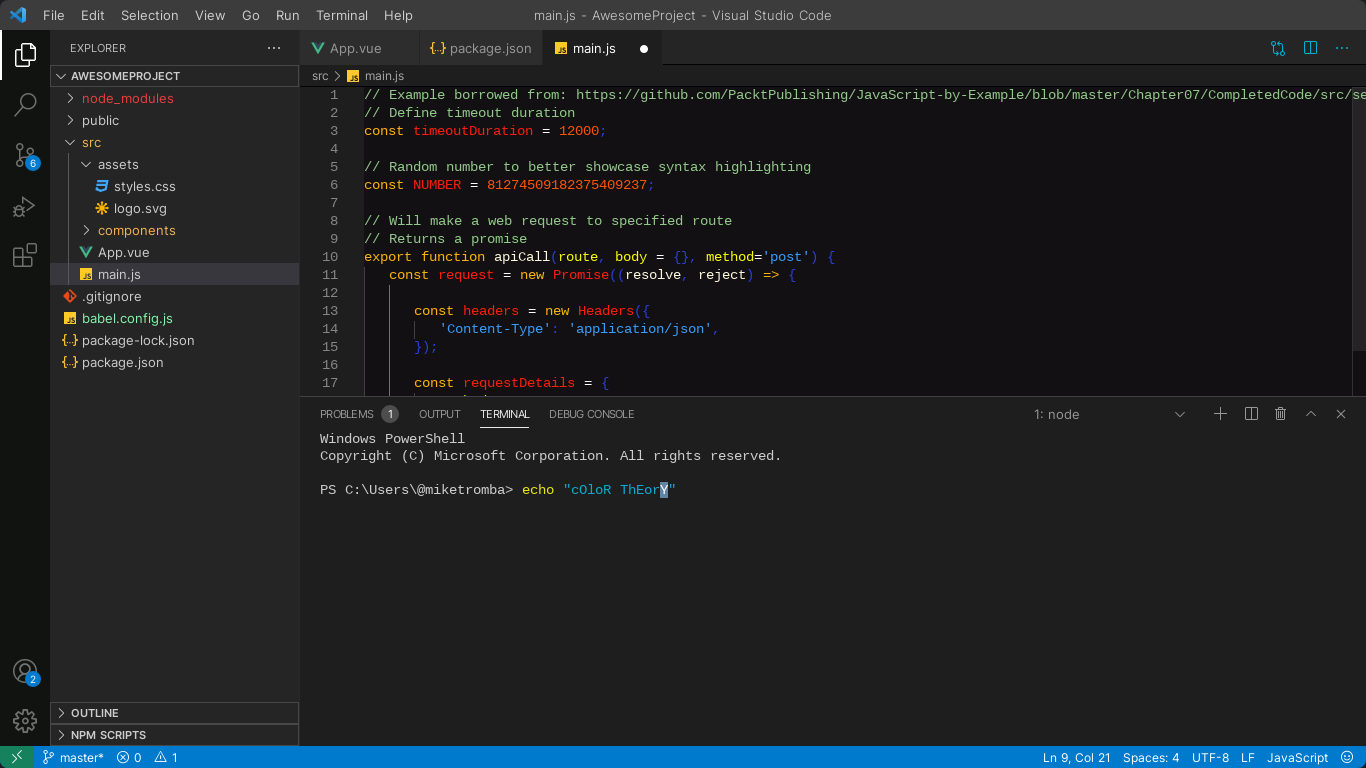Open the Edit menu
Image resolution: width=1366 pixels, height=768 pixels.
click(x=92, y=15)
